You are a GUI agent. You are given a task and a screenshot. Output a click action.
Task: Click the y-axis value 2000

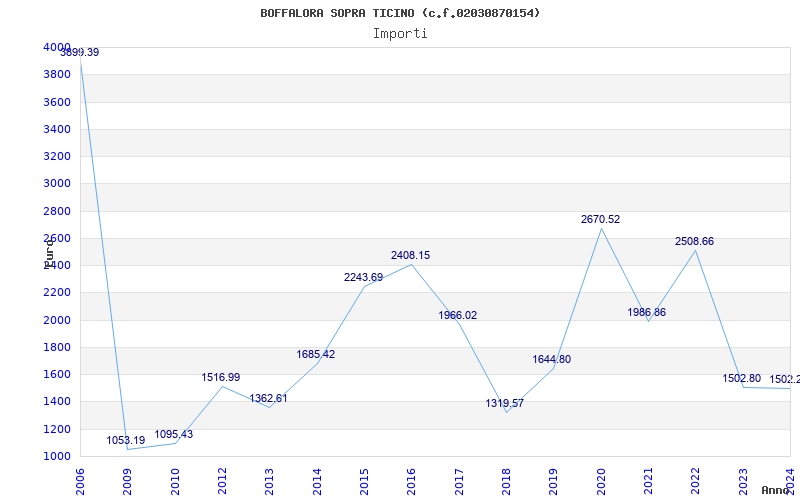pyautogui.click(x=57, y=320)
